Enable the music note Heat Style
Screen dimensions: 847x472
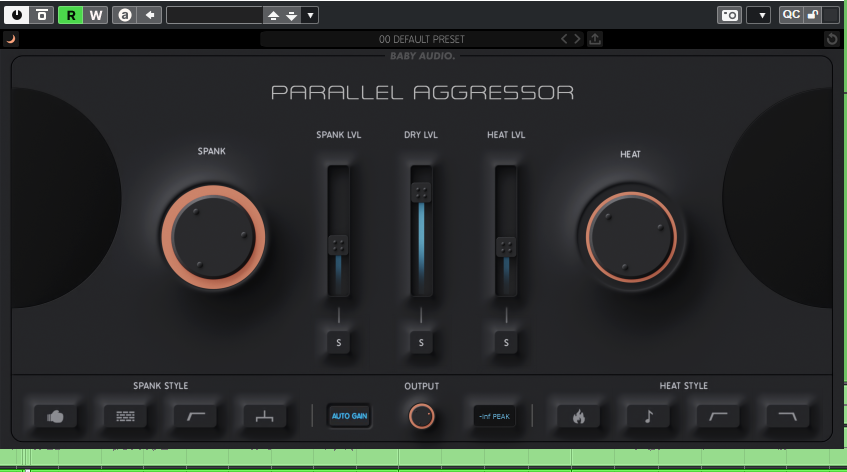(648, 416)
